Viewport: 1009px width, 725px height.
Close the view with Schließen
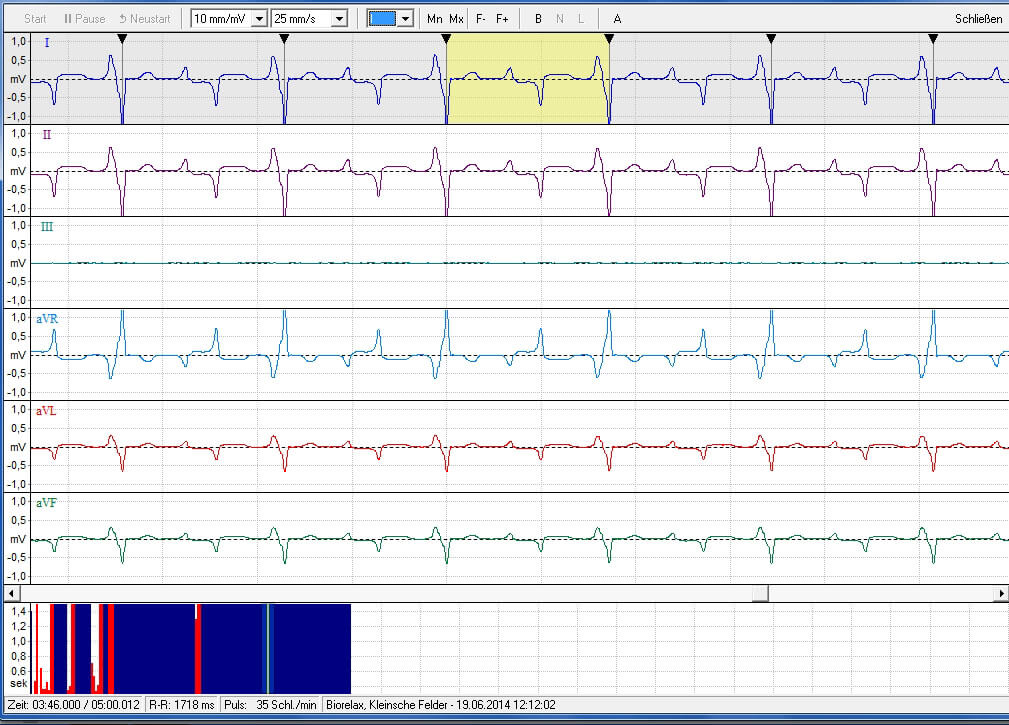[x=978, y=19]
